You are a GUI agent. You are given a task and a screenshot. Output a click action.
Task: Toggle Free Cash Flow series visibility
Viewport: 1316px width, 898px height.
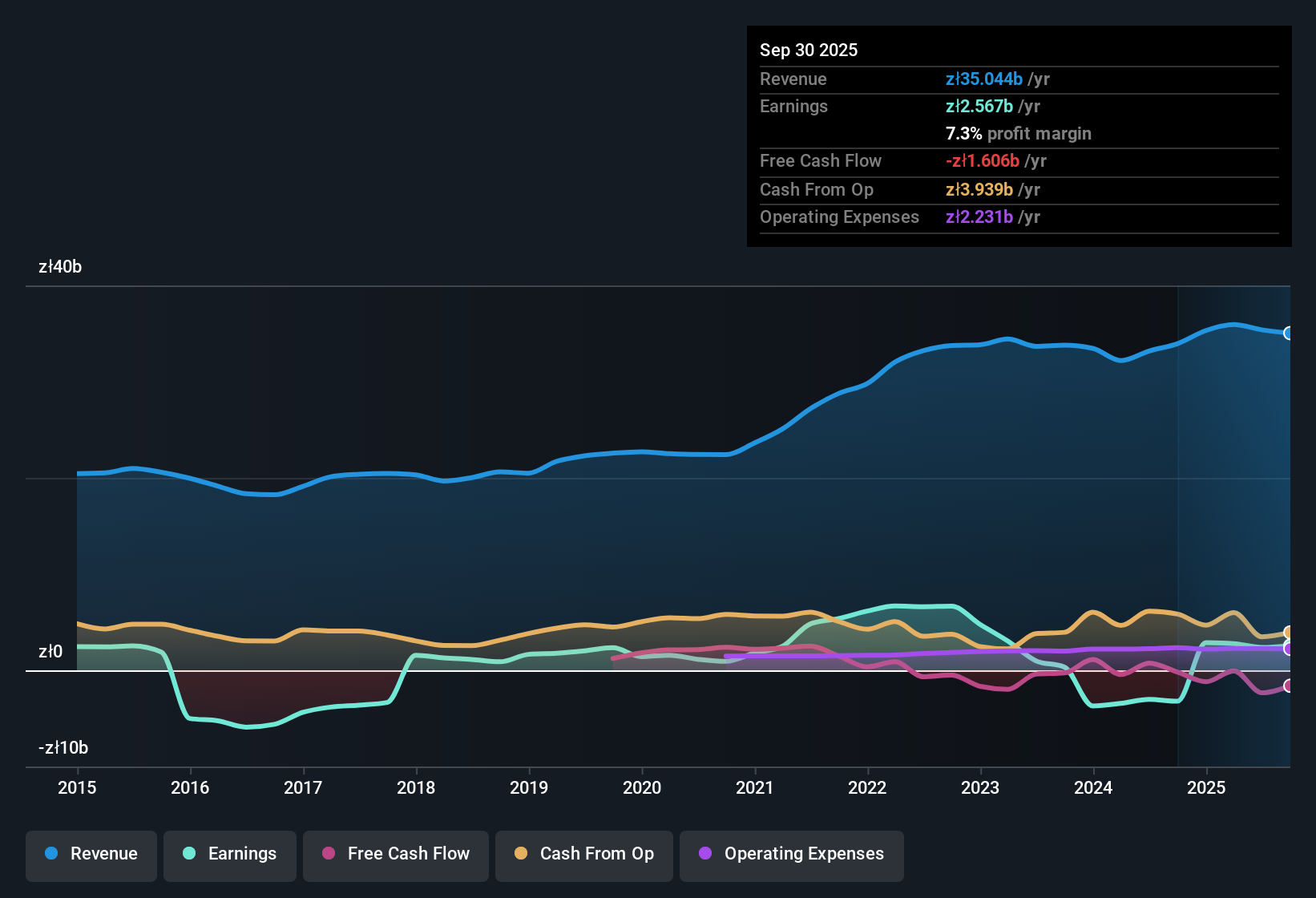[x=395, y=855]
